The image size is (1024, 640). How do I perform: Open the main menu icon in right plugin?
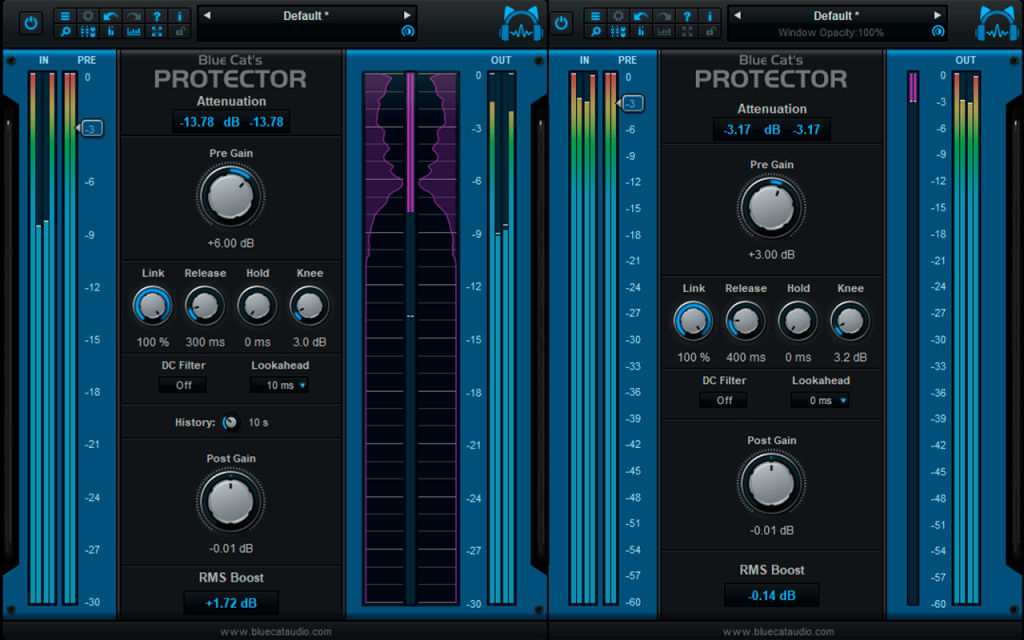click(x=595, y=16)
